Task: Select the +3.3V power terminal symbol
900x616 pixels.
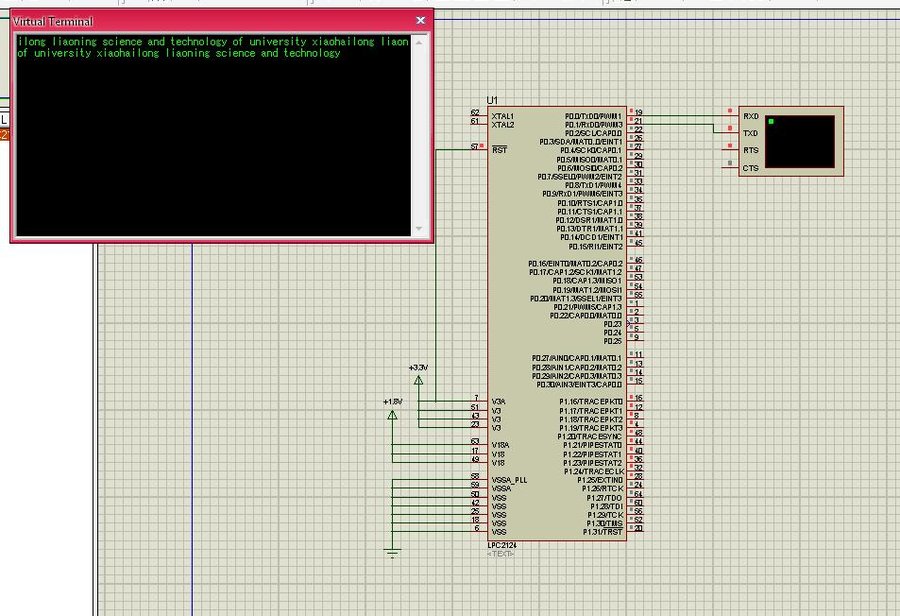Action: 418,379
